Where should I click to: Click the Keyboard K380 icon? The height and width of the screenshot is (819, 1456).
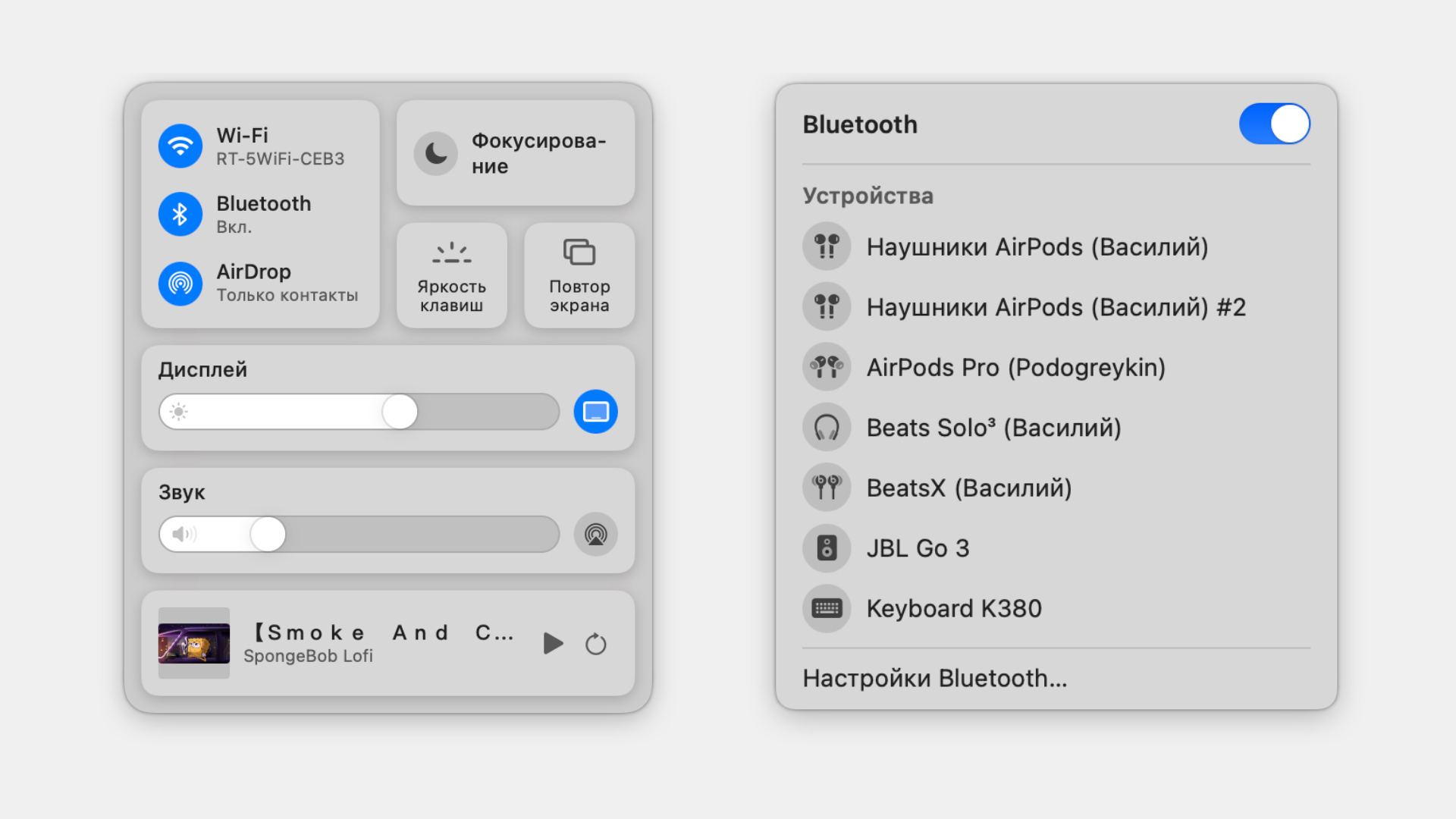[x=827, y=608]
